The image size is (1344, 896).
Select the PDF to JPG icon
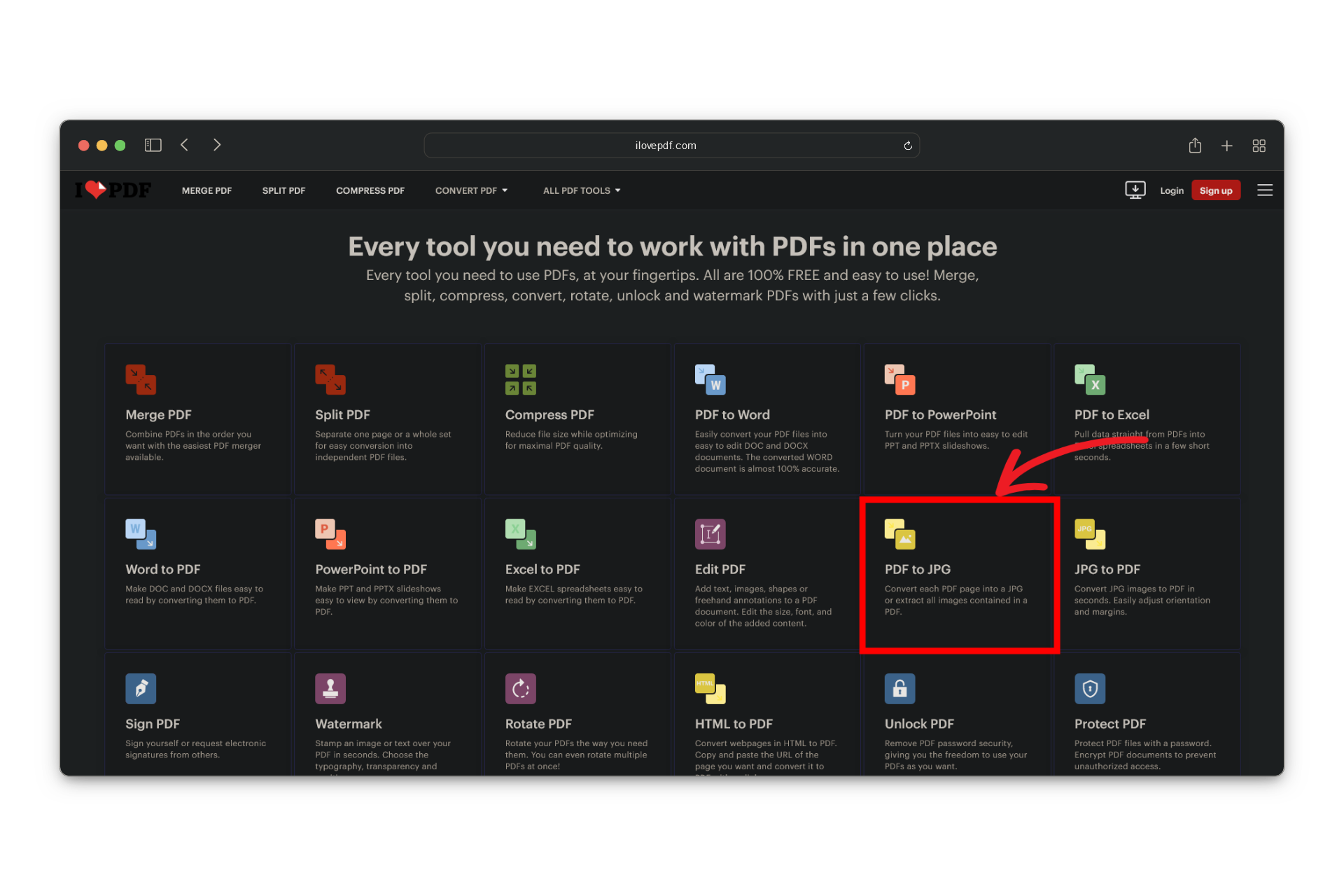point(899,534)
